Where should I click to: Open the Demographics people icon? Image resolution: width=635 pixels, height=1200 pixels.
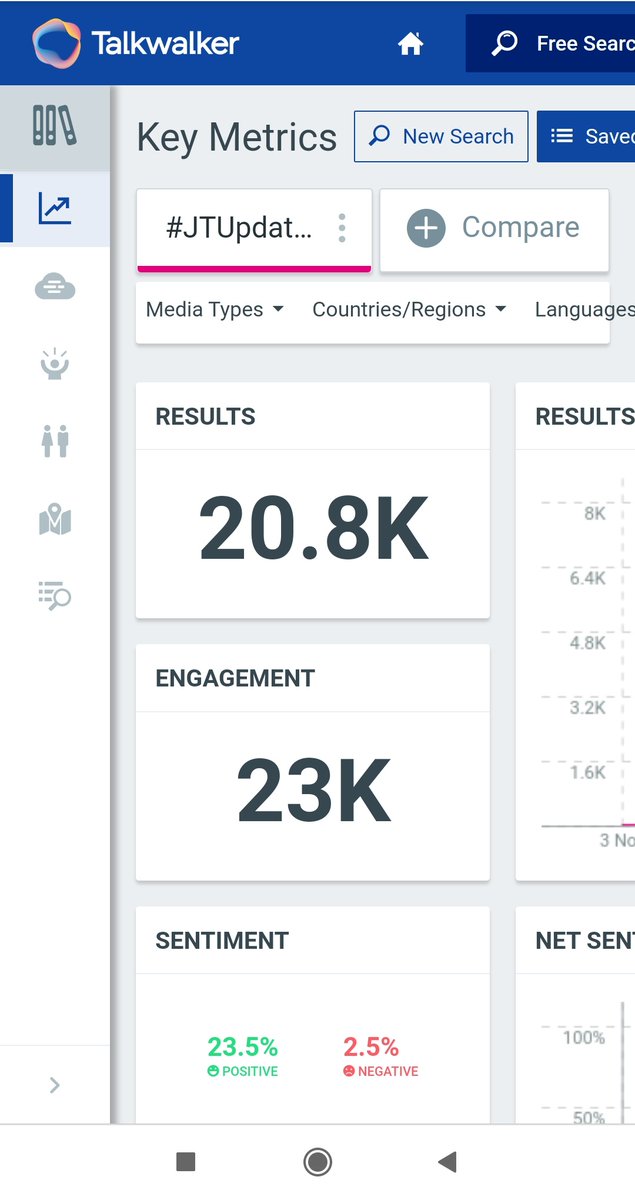[55, 441]
